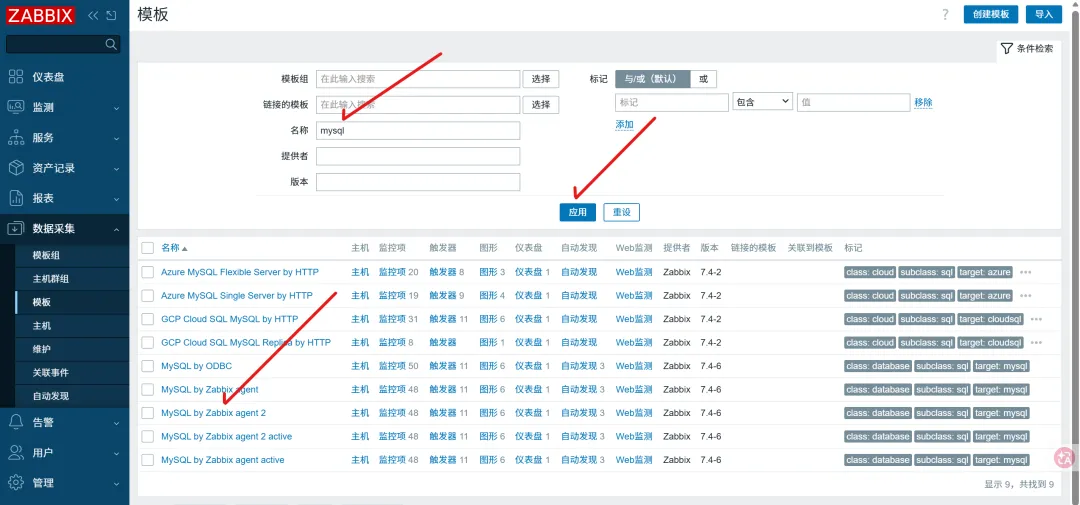This screenshot has height=505, width=1080.
Task: Click the 数据采集 data collection icon
Action: click(x=16, y=229)
